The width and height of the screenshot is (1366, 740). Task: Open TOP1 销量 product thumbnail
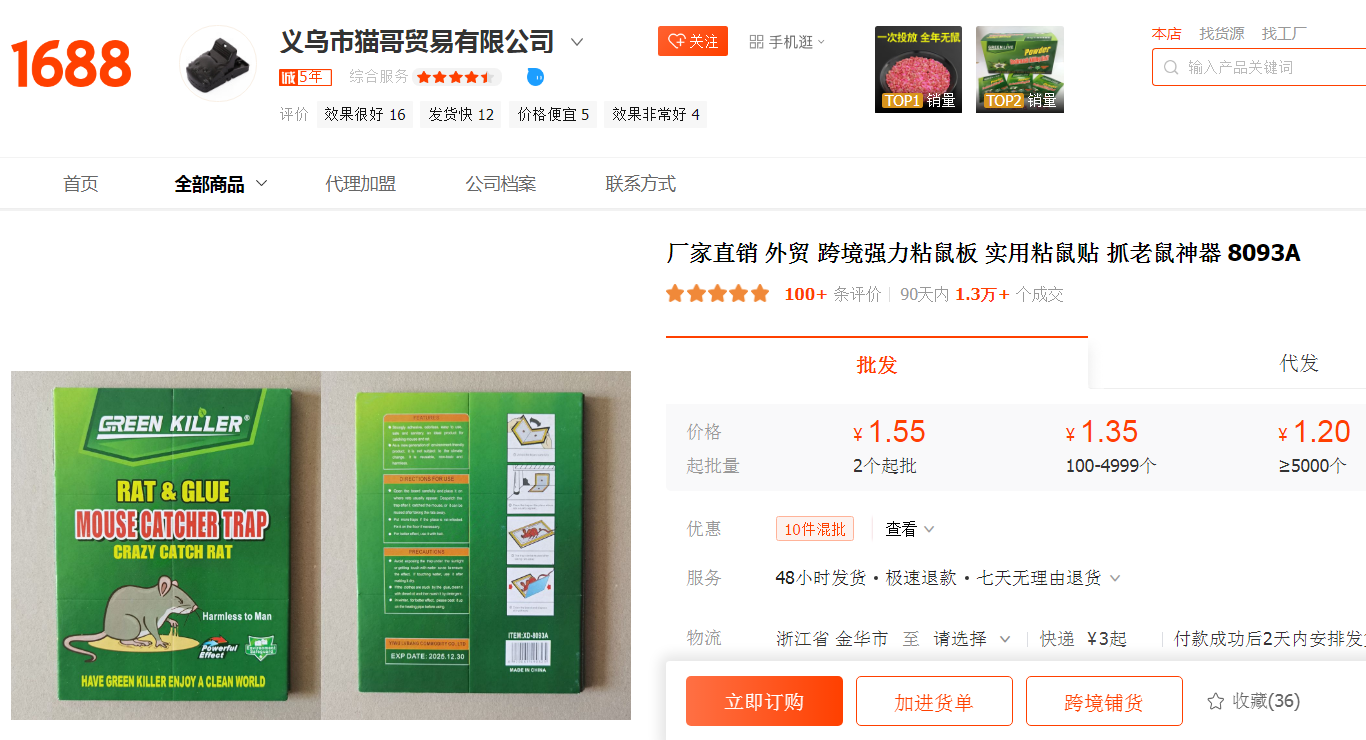point(918,69)
